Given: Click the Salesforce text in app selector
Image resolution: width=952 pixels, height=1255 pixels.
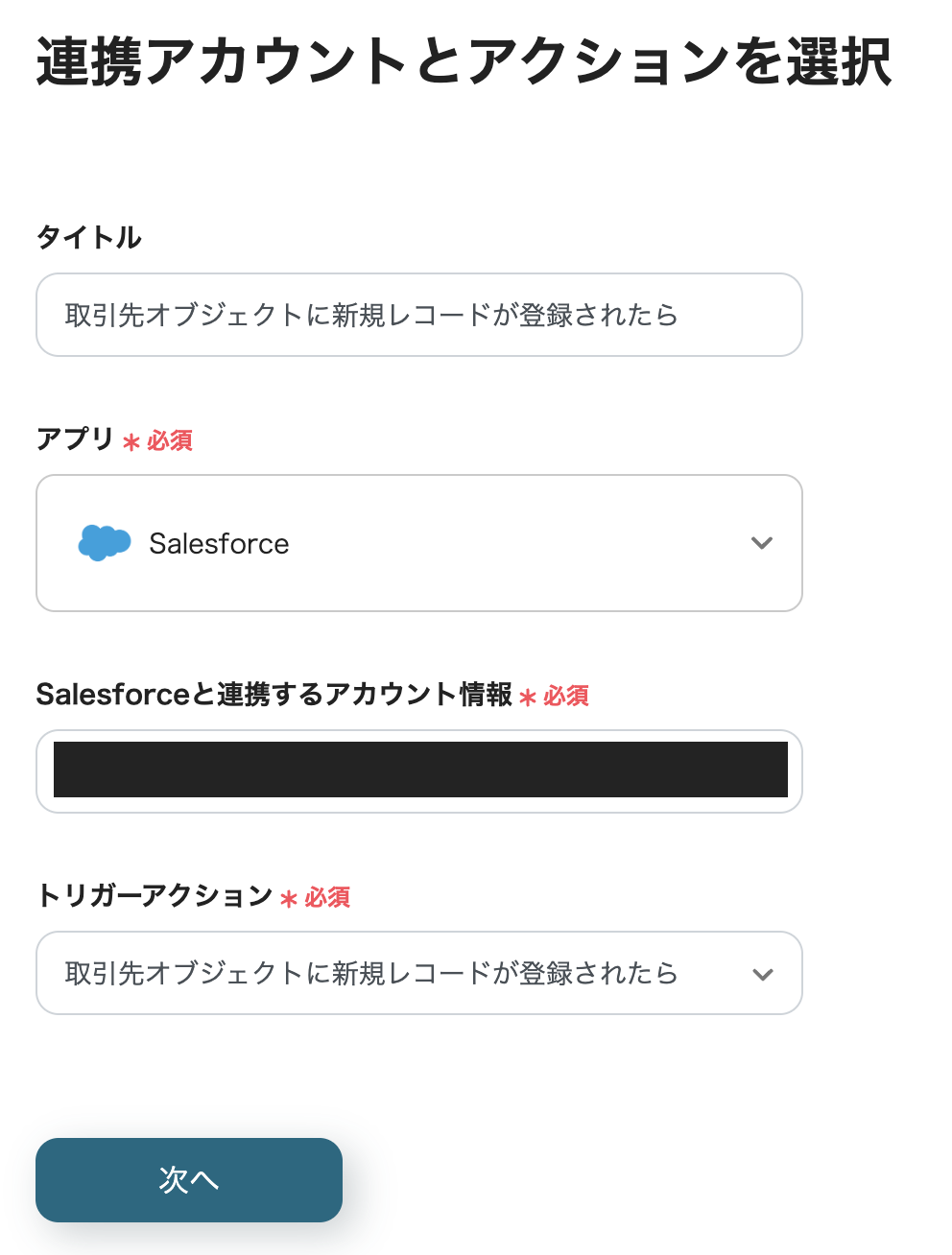Looking at the screenshot, I should coord(219,544).
